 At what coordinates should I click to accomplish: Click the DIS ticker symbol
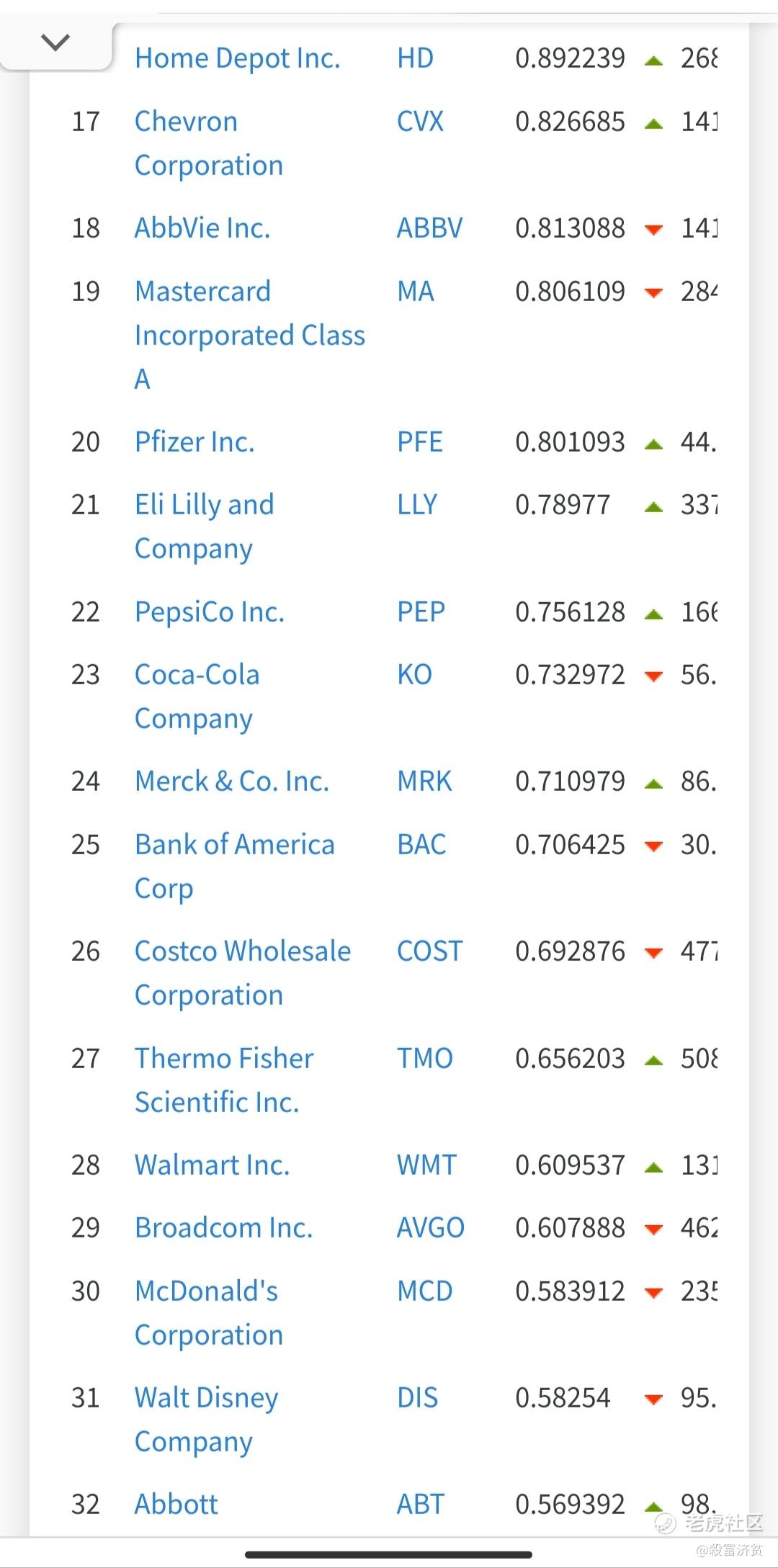coord(417,1398)
